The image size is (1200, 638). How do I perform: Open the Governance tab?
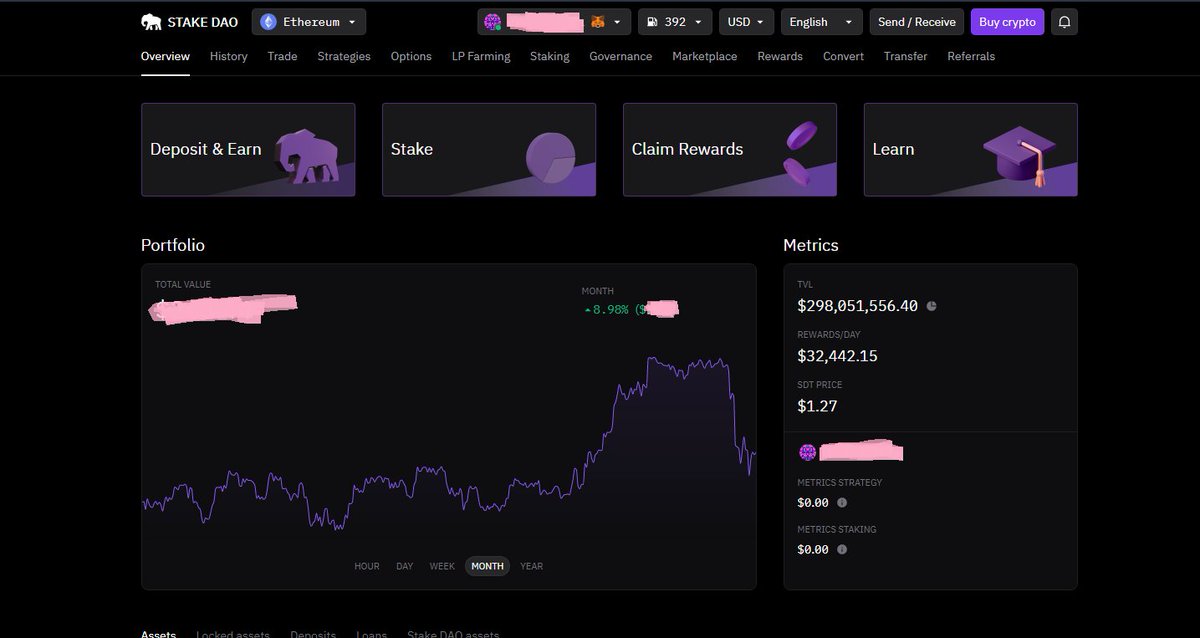click(621, 56)
